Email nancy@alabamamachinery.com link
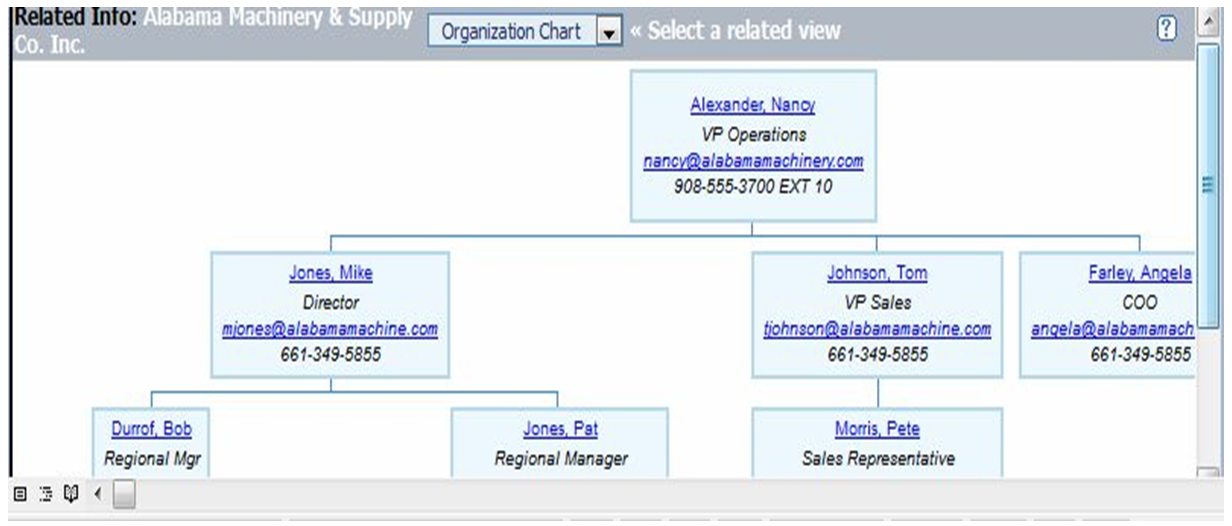1232x526 pixels. point(753,161)
